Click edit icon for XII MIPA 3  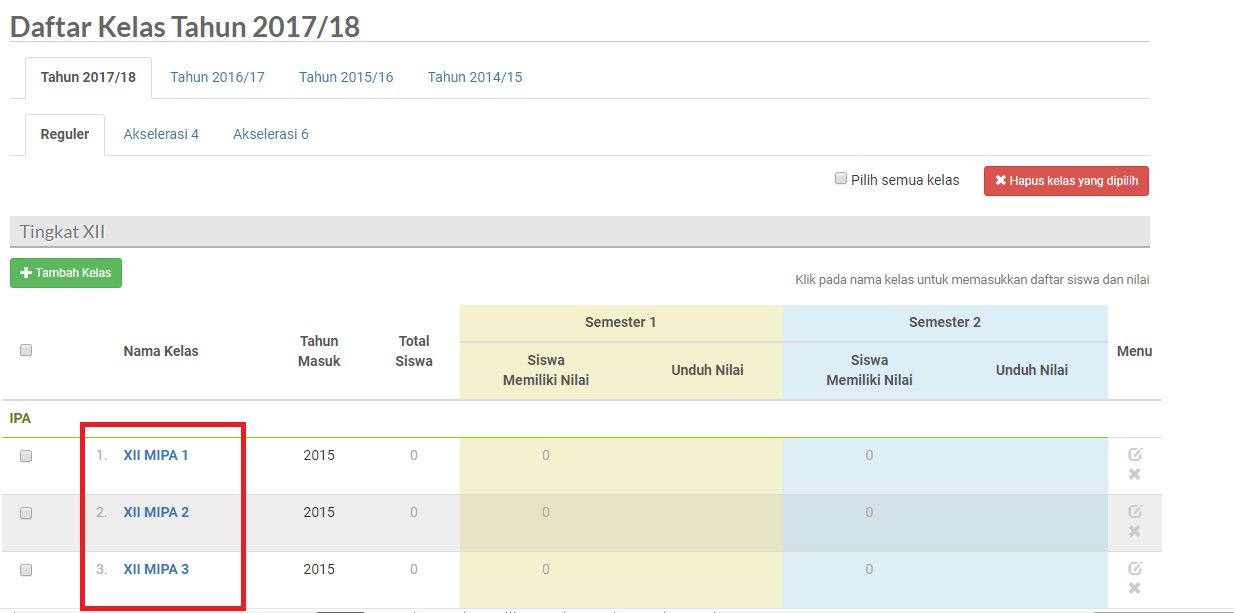[1135, 568]
